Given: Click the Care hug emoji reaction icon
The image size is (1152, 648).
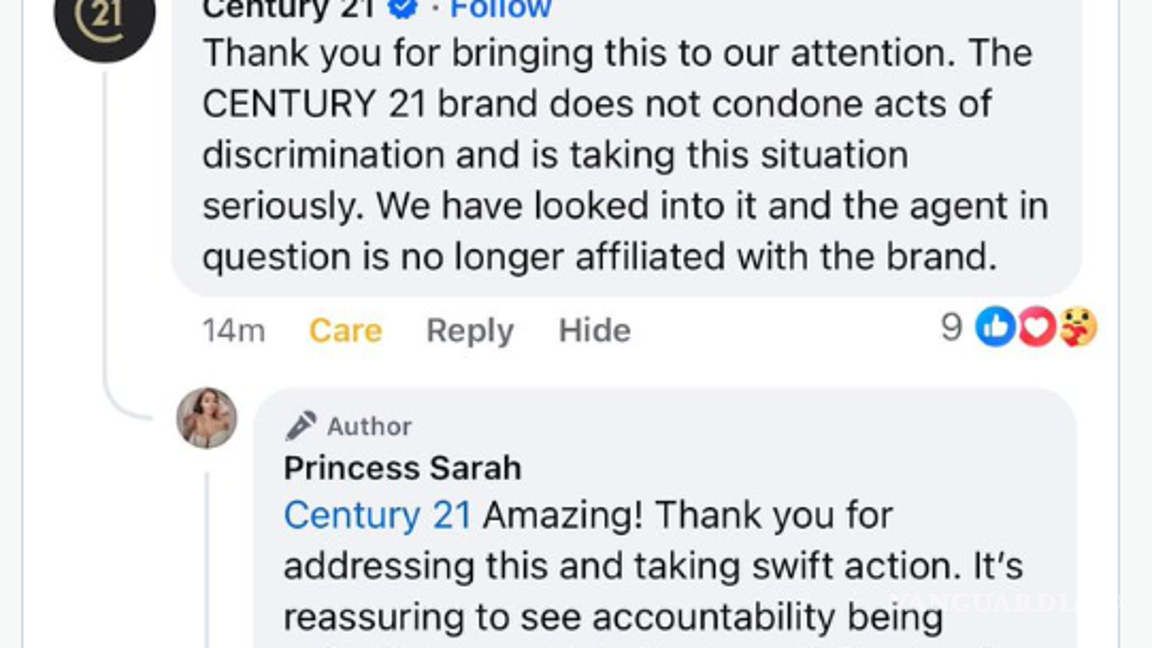Looking at the screenshot, I should click(1076, 328).
